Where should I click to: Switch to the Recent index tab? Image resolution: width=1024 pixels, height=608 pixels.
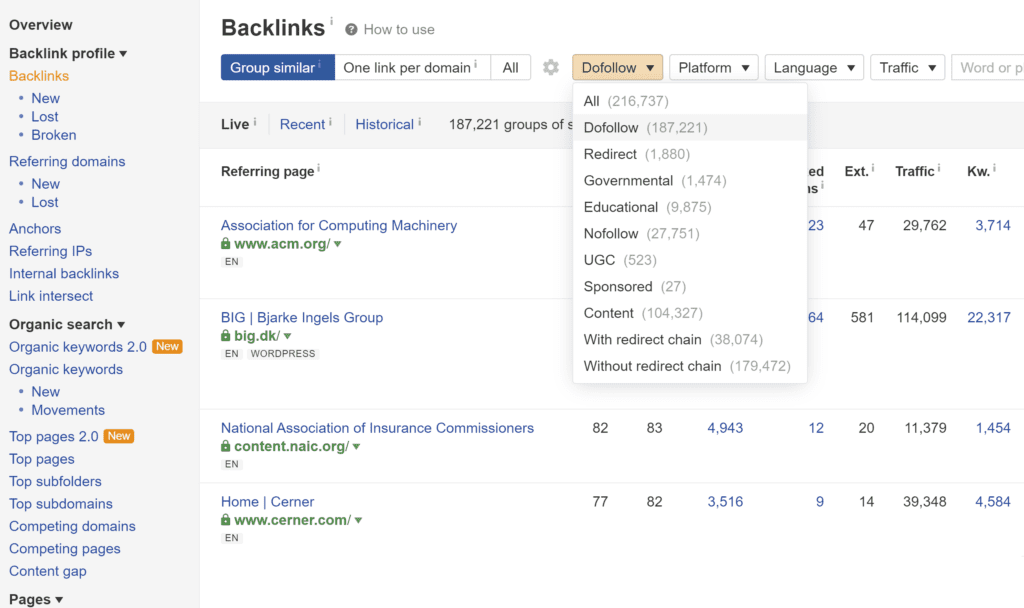coord(302,124)
